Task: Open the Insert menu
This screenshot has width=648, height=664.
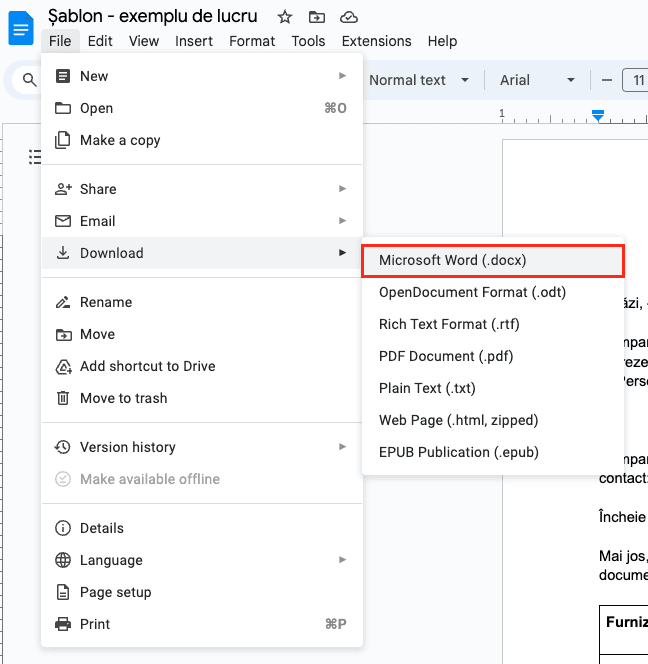Action: [194, 41]
